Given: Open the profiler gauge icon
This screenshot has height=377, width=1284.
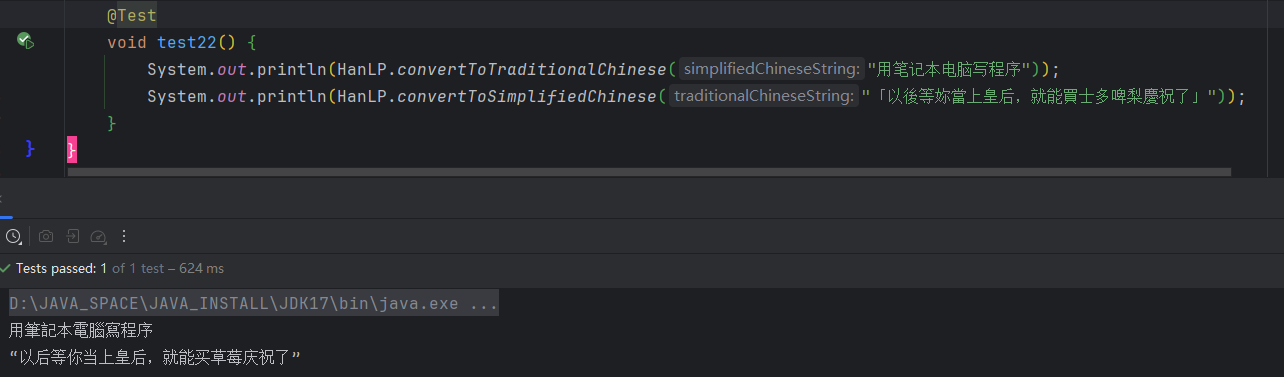Looking at the screenshot, I should [98, 236].
